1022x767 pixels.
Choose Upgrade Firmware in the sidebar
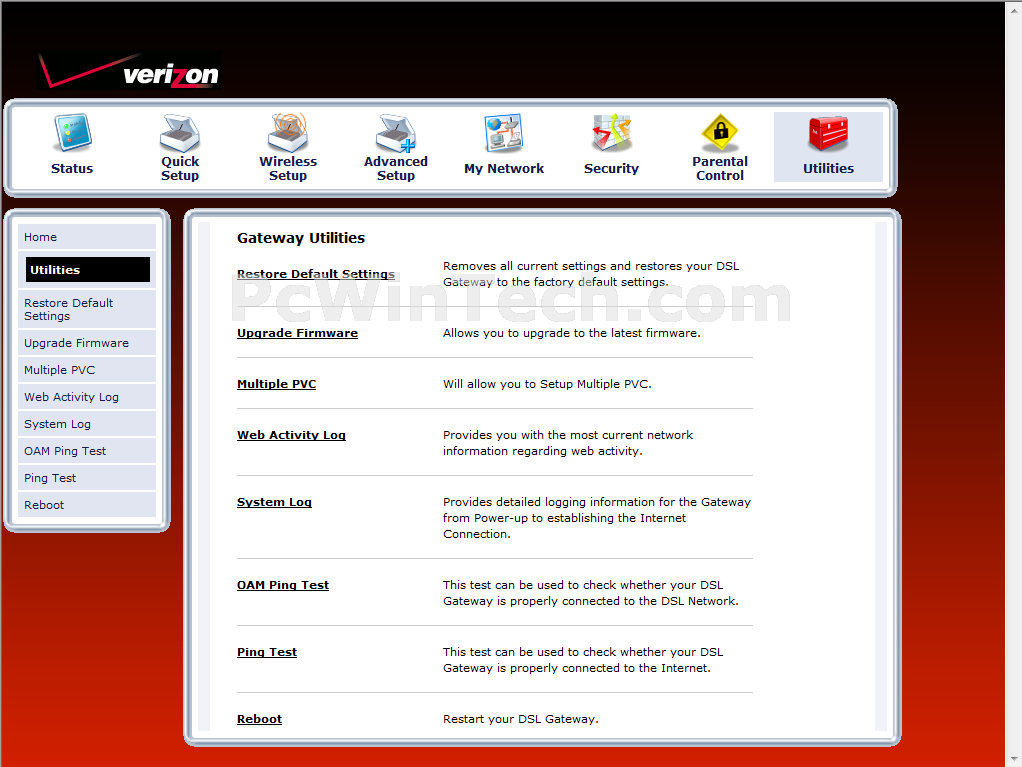coord(87,343)
